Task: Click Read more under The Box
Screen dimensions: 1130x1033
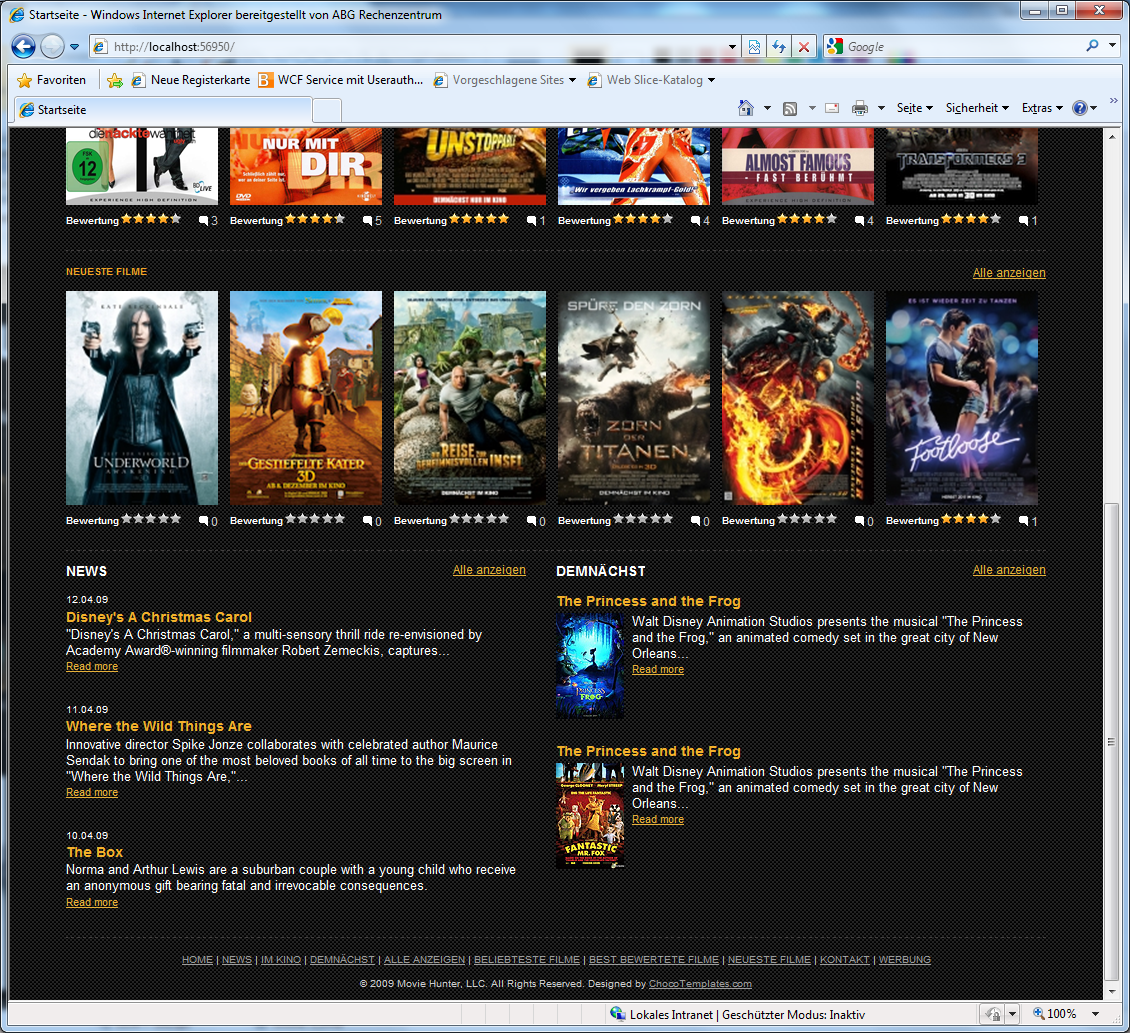Action: pos(92,902)
